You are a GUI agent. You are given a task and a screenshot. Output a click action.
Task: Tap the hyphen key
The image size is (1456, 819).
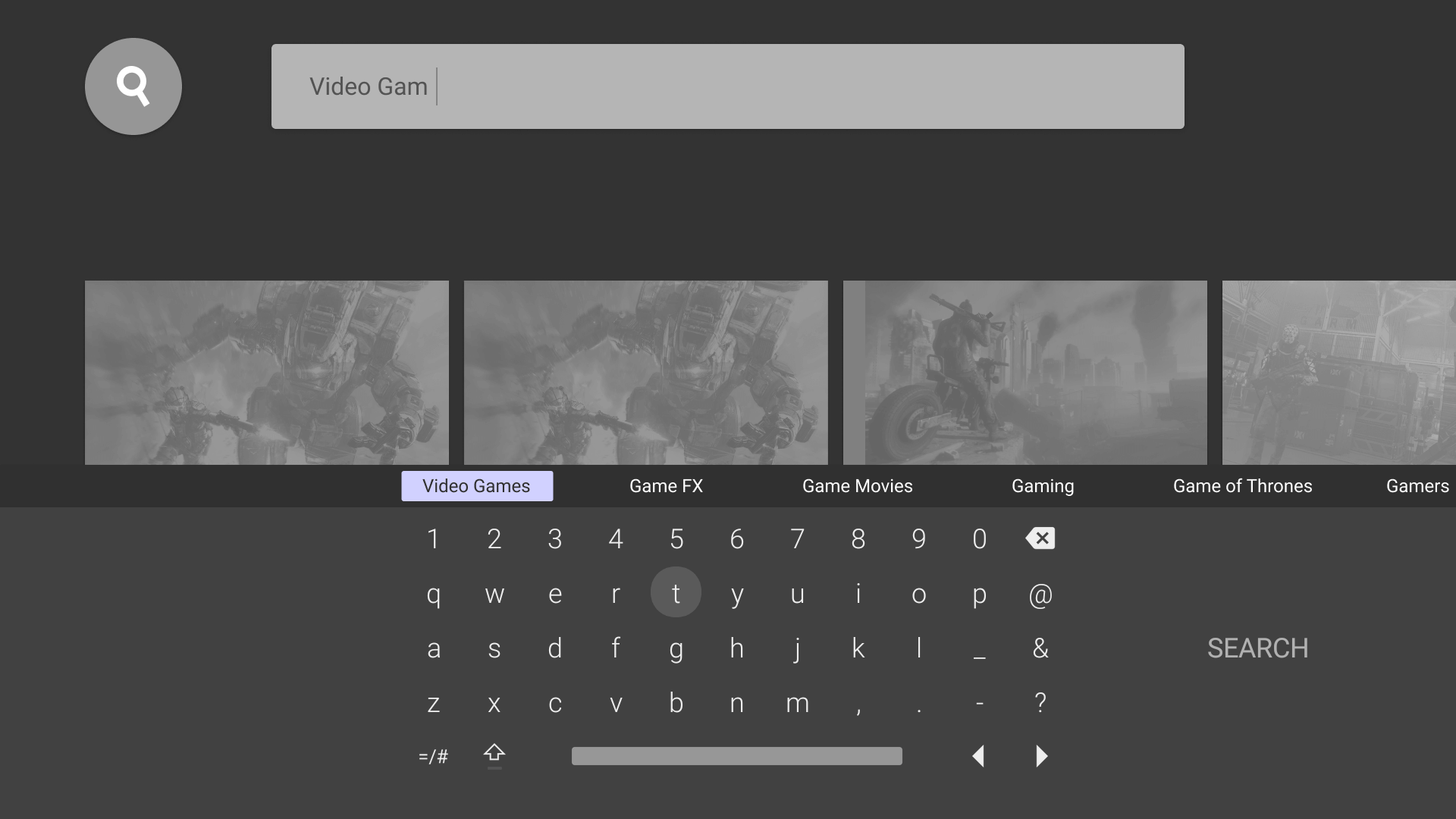point(980,704)
